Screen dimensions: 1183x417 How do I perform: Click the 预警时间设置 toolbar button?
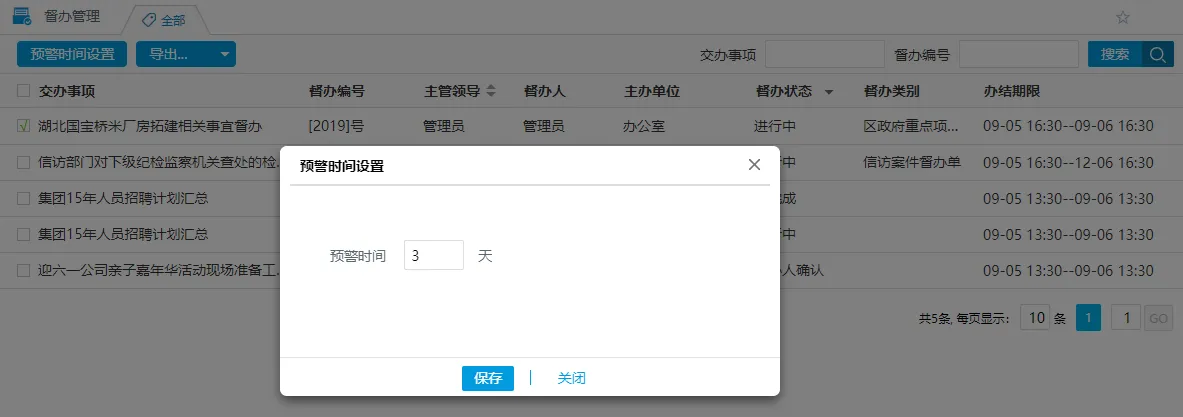pyautogui.click(x=73, y=54)
